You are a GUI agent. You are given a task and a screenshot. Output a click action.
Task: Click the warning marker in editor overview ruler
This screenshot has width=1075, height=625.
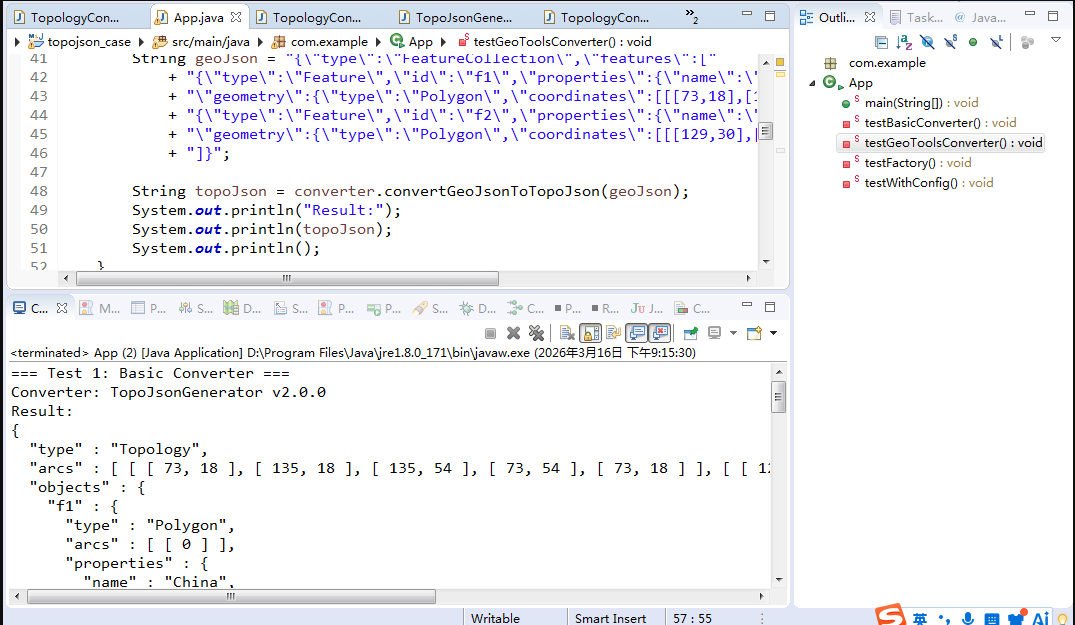[780, 74]
